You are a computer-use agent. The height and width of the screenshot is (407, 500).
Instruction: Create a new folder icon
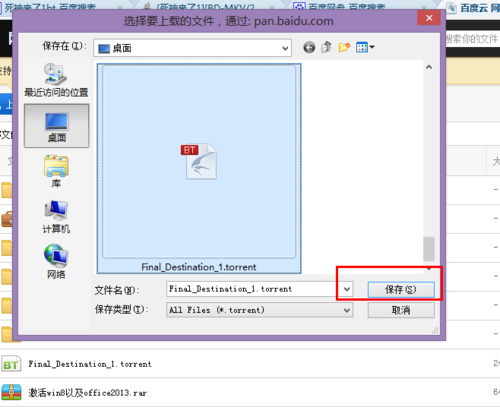click(344, 47)
